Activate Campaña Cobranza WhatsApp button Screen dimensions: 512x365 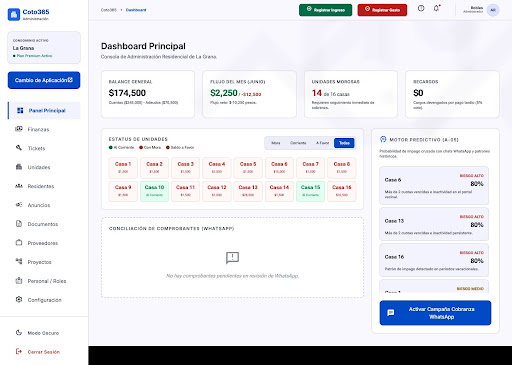pos(435,313)
